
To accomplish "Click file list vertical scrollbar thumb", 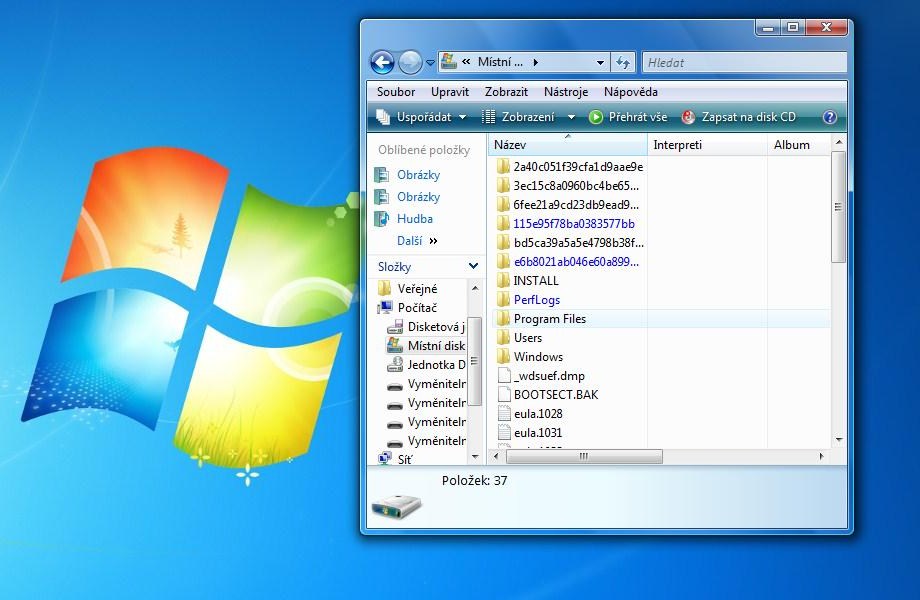I will pyautogui.click(x=838, y=206).
